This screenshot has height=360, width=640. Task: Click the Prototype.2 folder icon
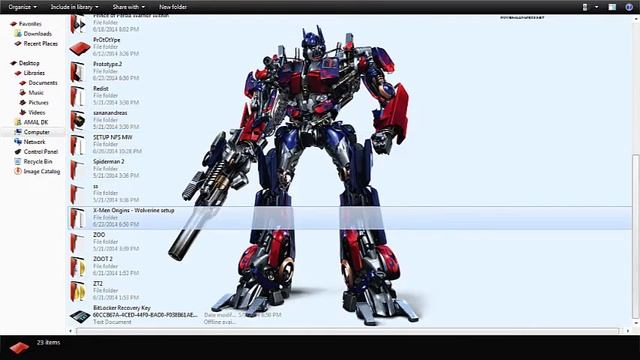coord(78,72)
